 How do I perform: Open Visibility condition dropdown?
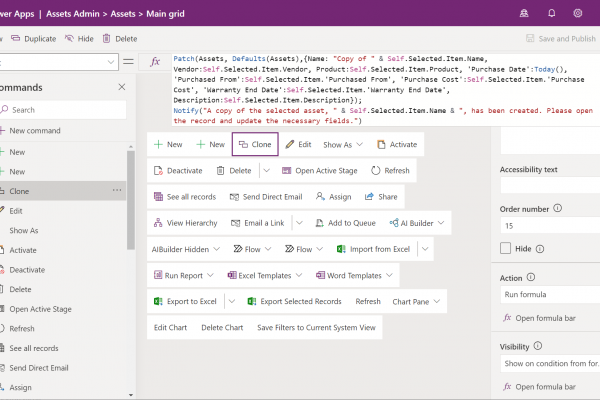550,363
